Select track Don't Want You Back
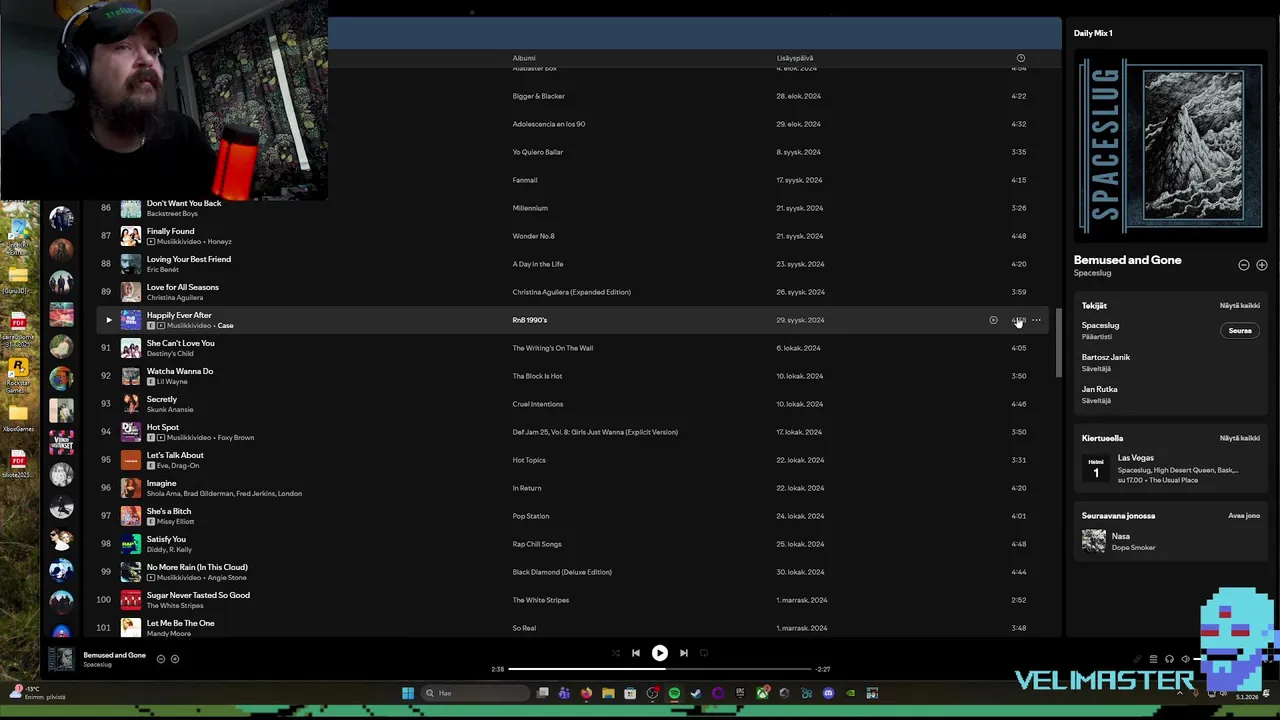The height and width of the screenshot is (720, 1280). [x=184, y=203]
